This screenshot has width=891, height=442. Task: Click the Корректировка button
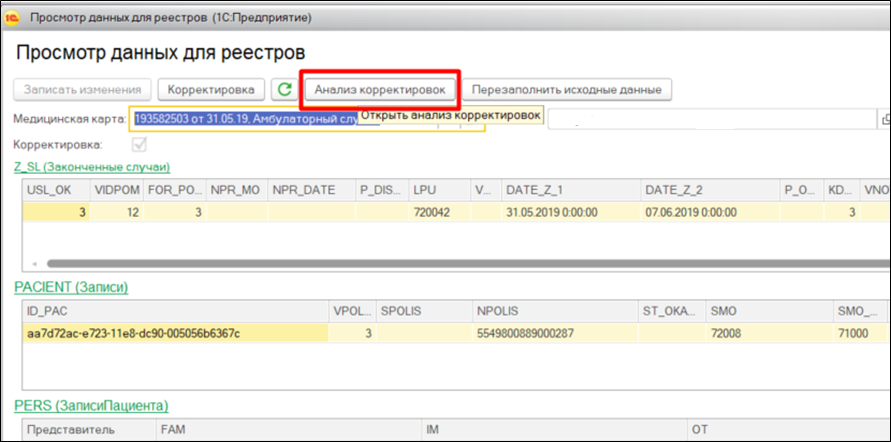point(211,89)
